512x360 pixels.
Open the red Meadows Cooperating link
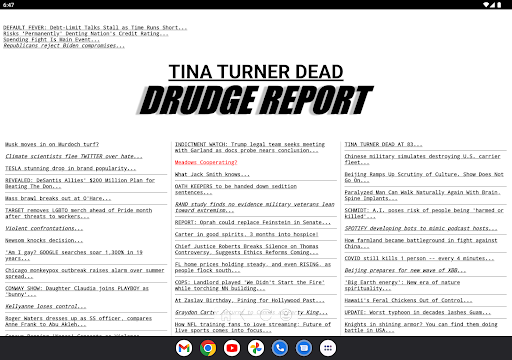point(206,162)
